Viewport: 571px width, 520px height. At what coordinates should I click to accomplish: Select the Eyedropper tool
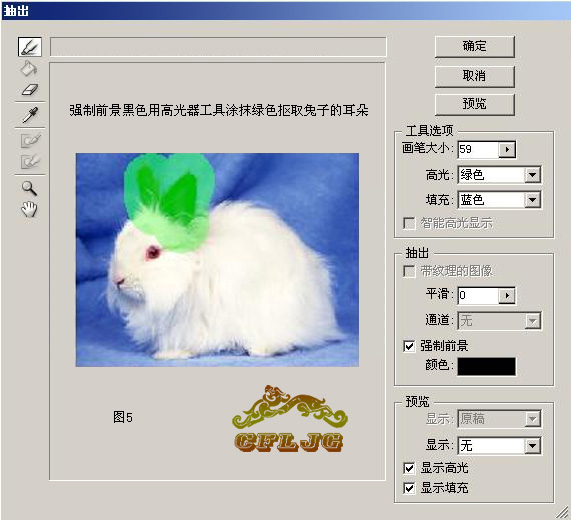click(x=30, y=115)
